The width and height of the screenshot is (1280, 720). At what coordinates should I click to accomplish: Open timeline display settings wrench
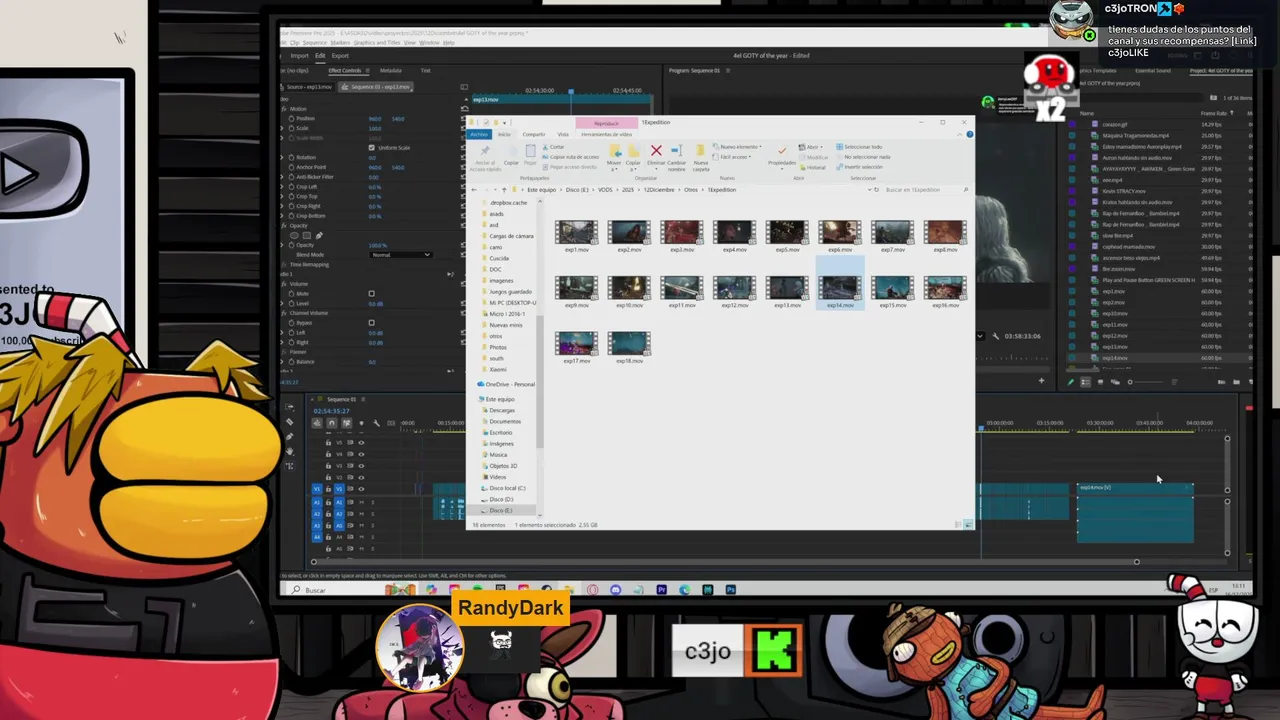pyautogui.click(x=376, y=423)
